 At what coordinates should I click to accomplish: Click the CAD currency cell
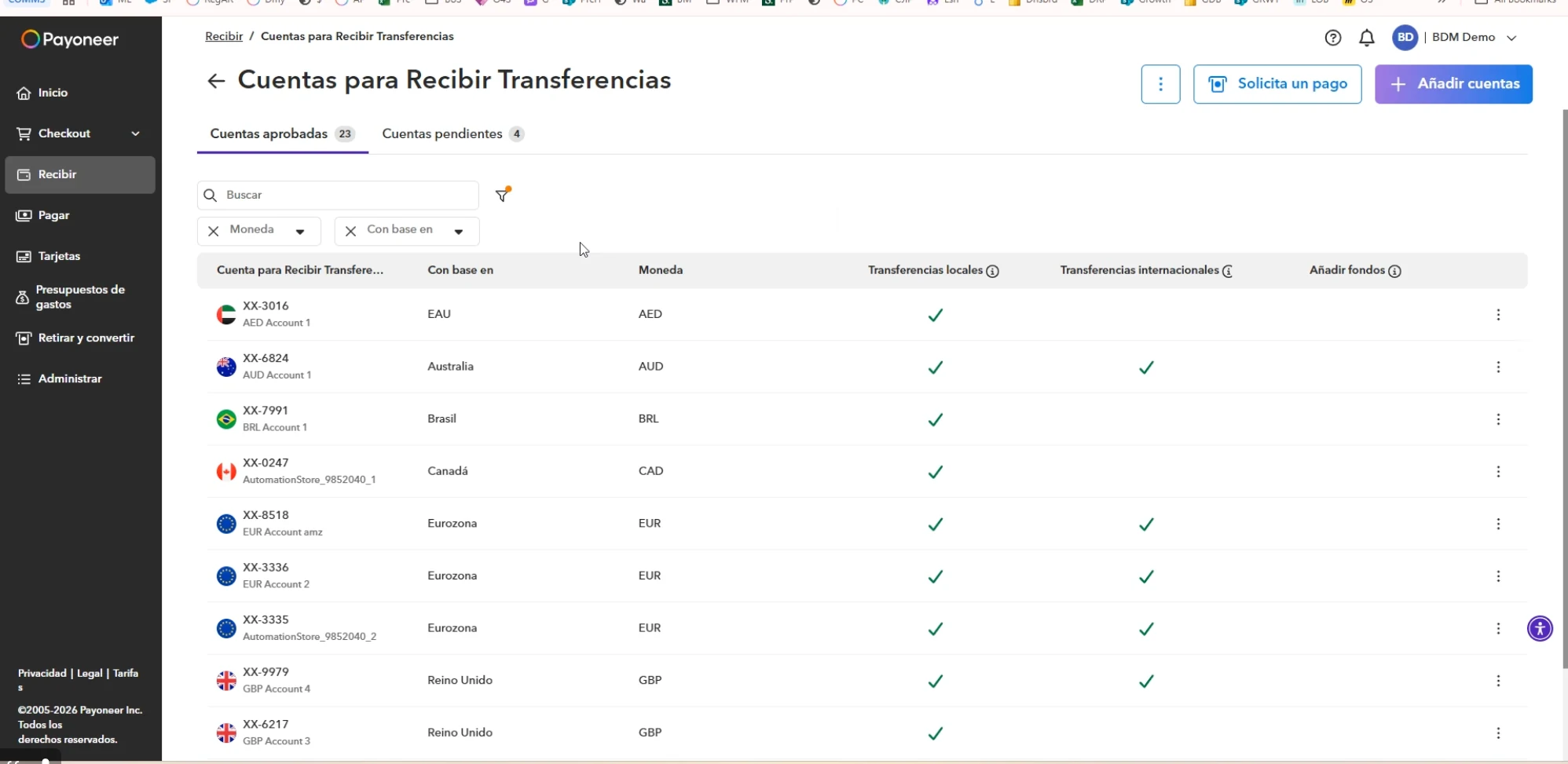[650, 471]
